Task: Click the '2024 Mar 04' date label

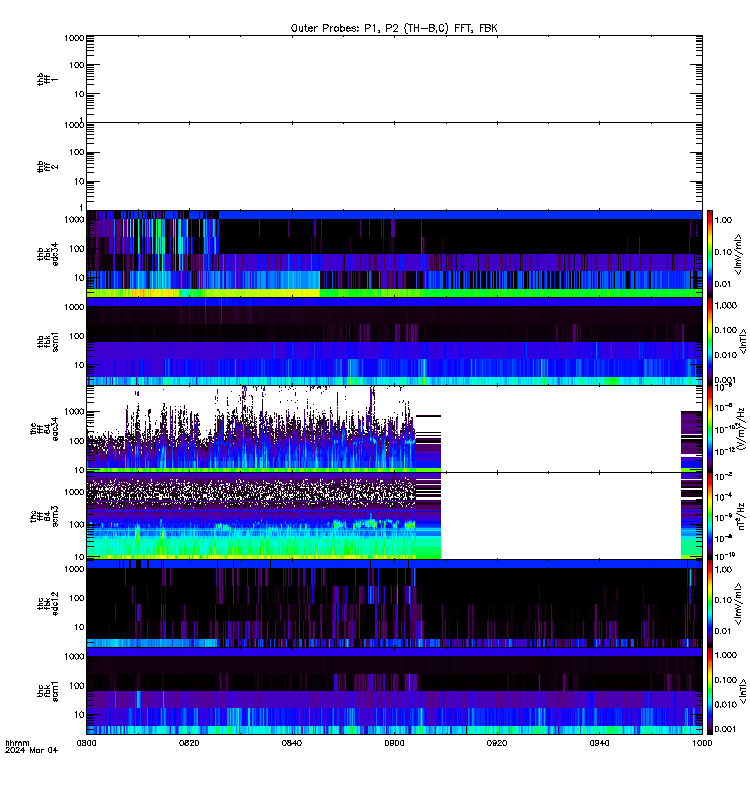Action: coord(32,750)
